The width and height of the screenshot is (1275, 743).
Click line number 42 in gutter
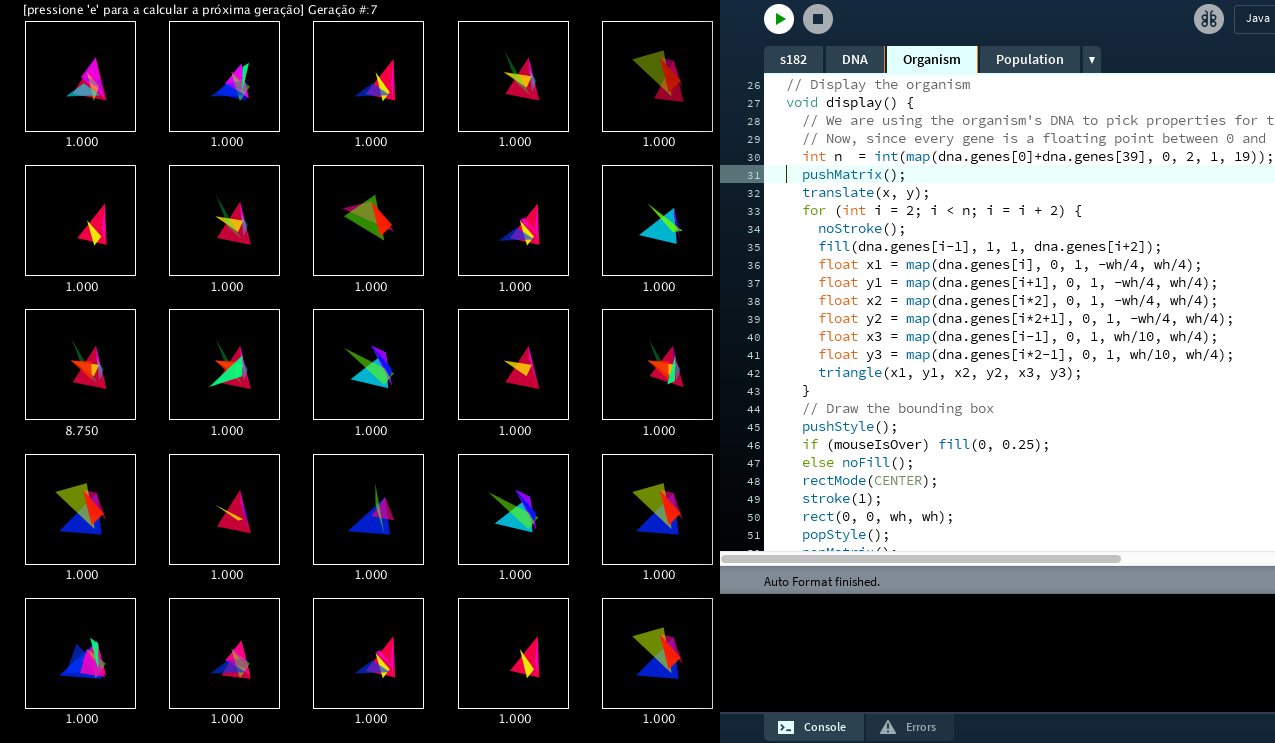pyautogui.click(x=753, y=373)
